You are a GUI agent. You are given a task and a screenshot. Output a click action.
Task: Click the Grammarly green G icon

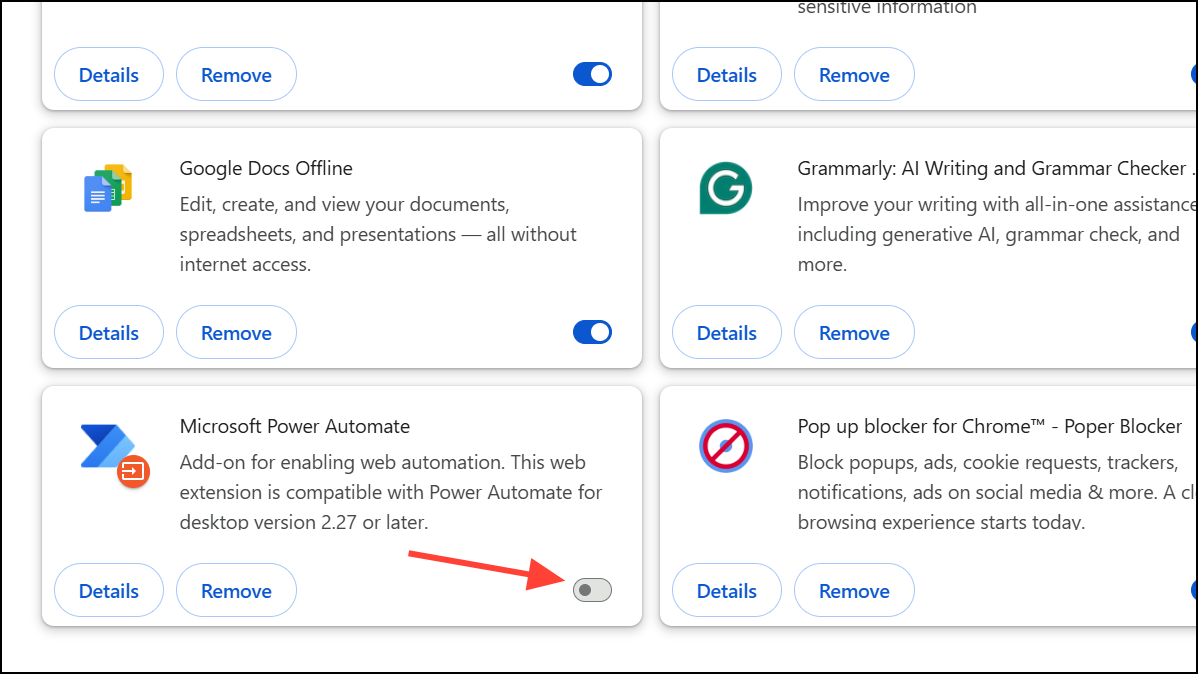pyautogui.click(x=725, y=188)
